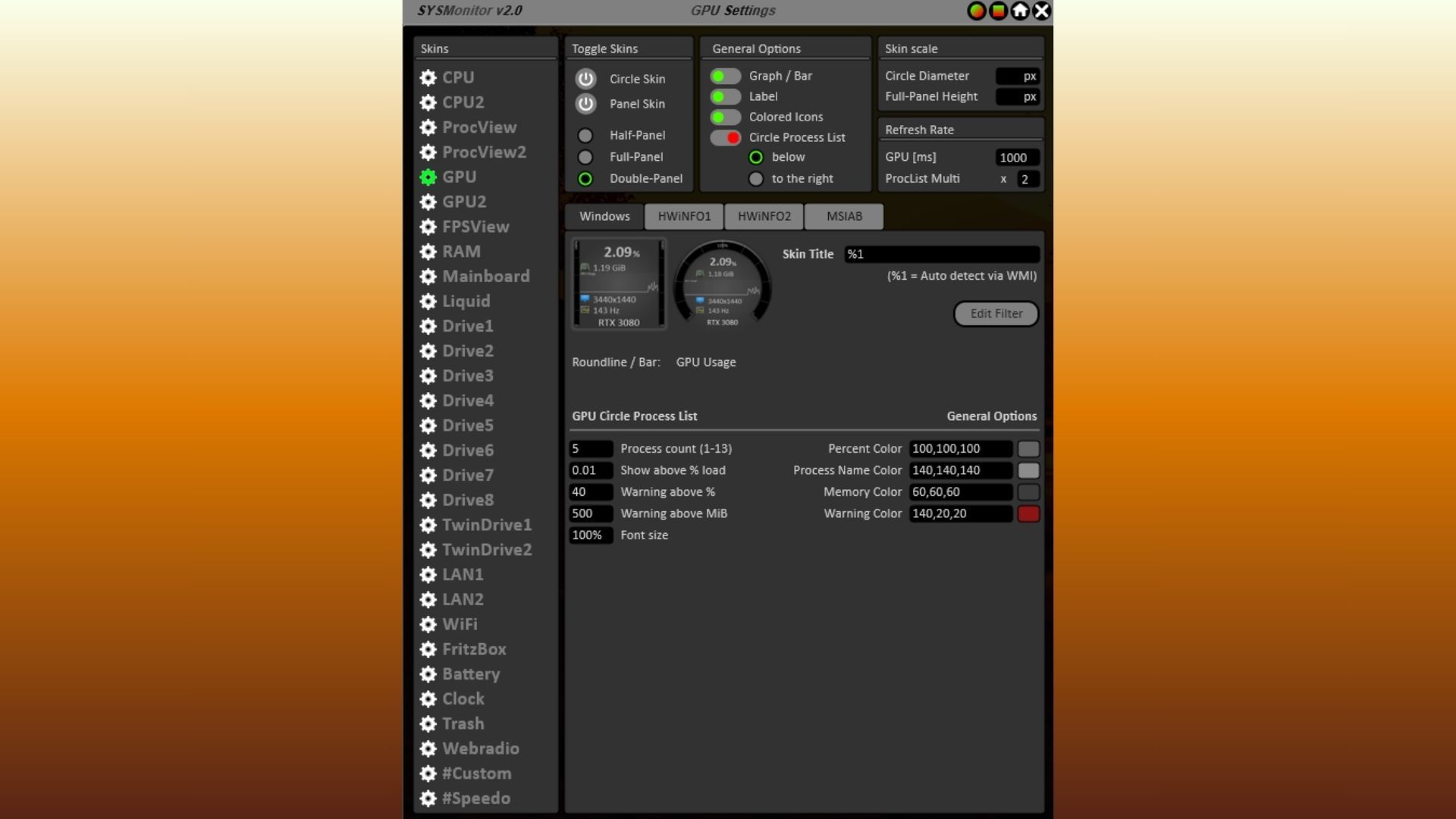Click the Font size field

[x=591, y=535]
